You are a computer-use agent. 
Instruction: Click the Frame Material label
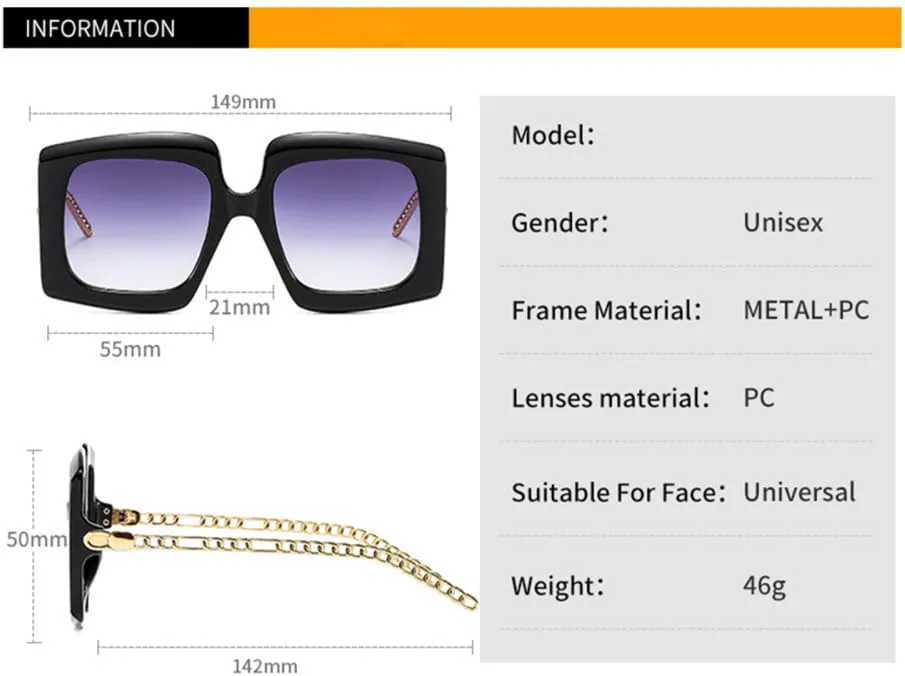tap(601, 310)
